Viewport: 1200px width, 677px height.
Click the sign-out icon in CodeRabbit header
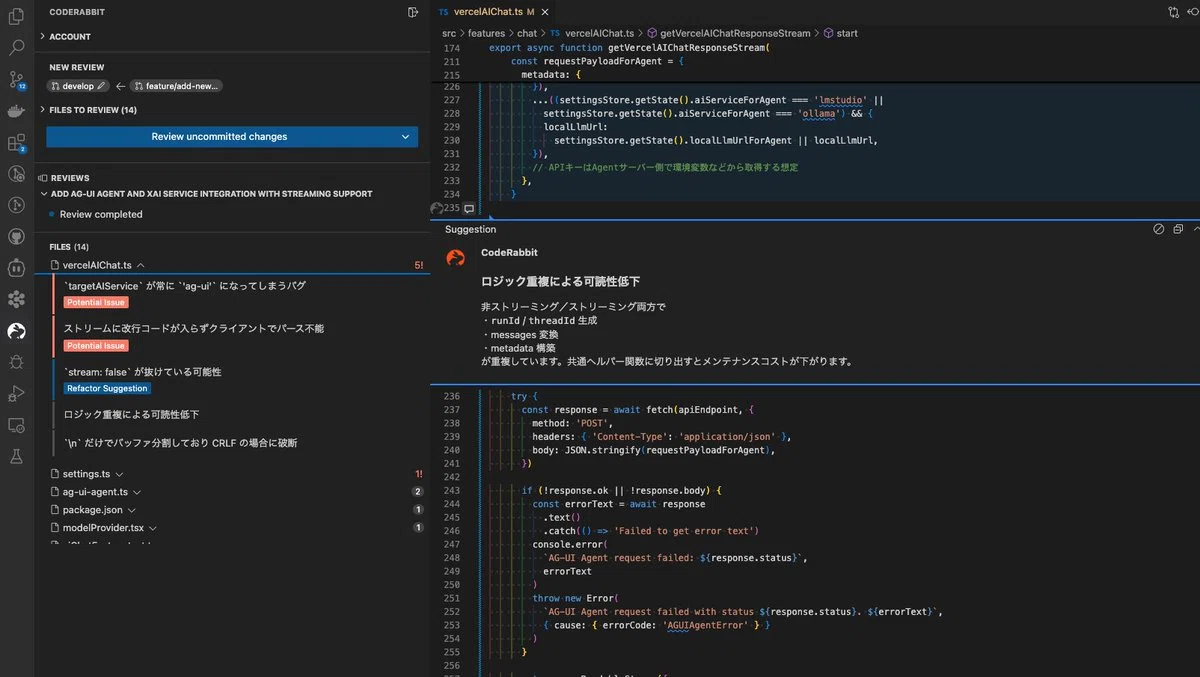point(413,12)
